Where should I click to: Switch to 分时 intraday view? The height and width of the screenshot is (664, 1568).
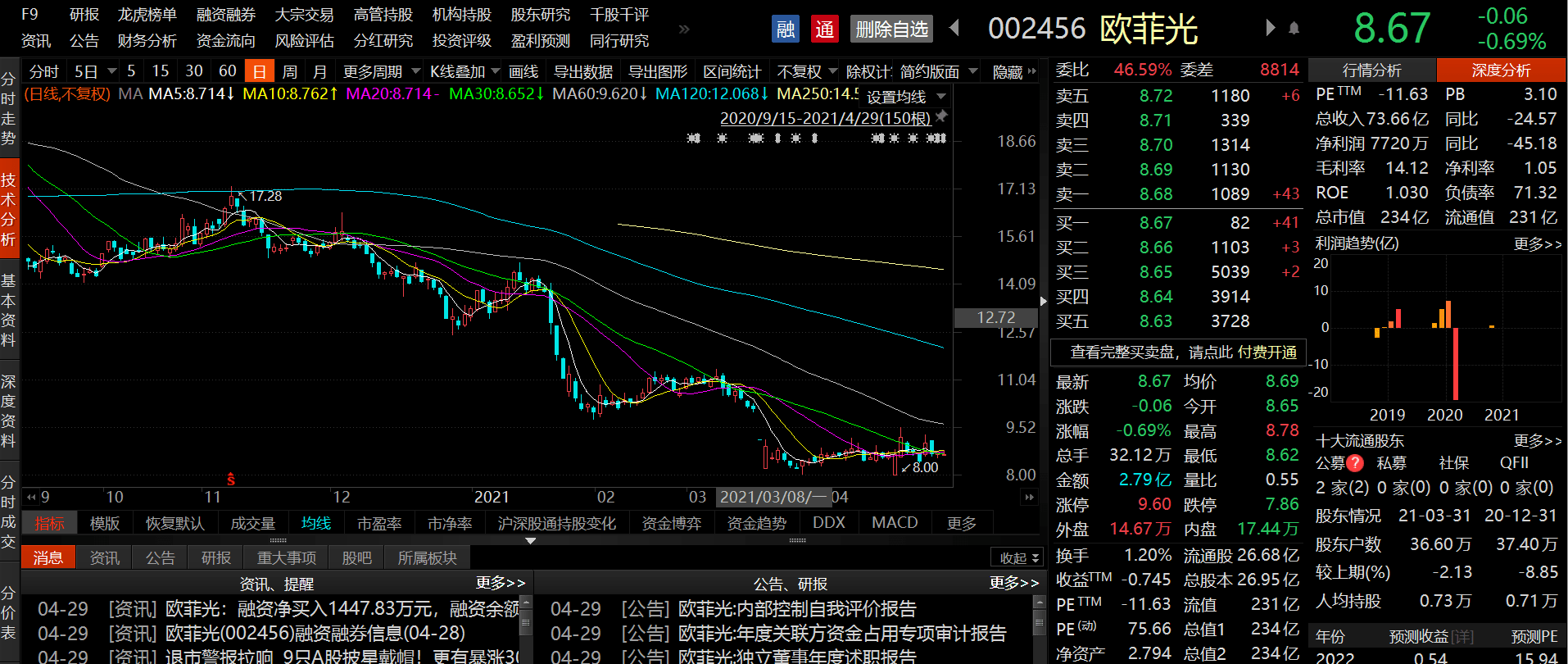44,71
